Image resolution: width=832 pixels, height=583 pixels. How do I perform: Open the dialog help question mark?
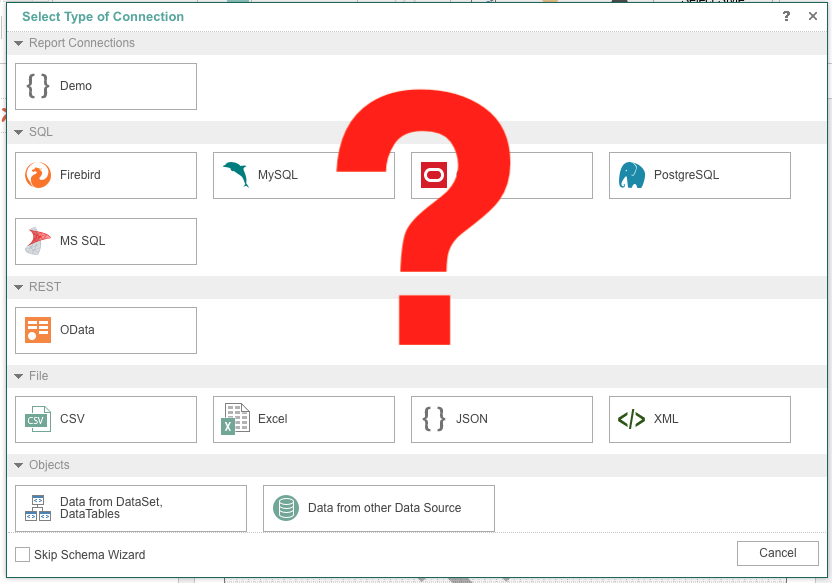pyautogui.click(x=787, y=17)
